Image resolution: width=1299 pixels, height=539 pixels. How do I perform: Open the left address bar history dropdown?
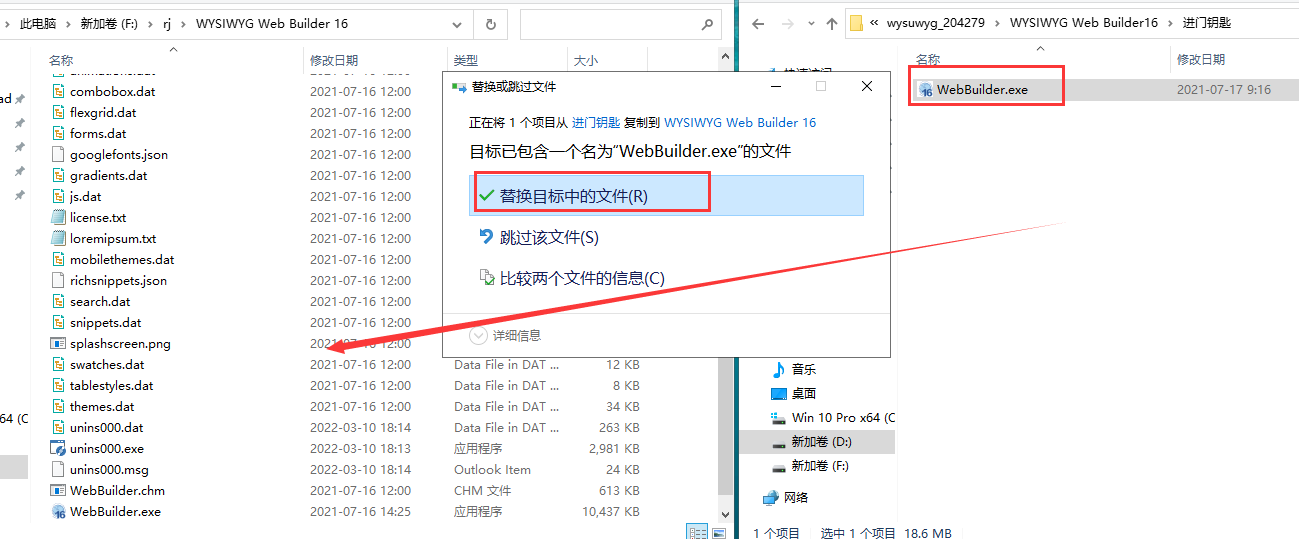(457, 24)
